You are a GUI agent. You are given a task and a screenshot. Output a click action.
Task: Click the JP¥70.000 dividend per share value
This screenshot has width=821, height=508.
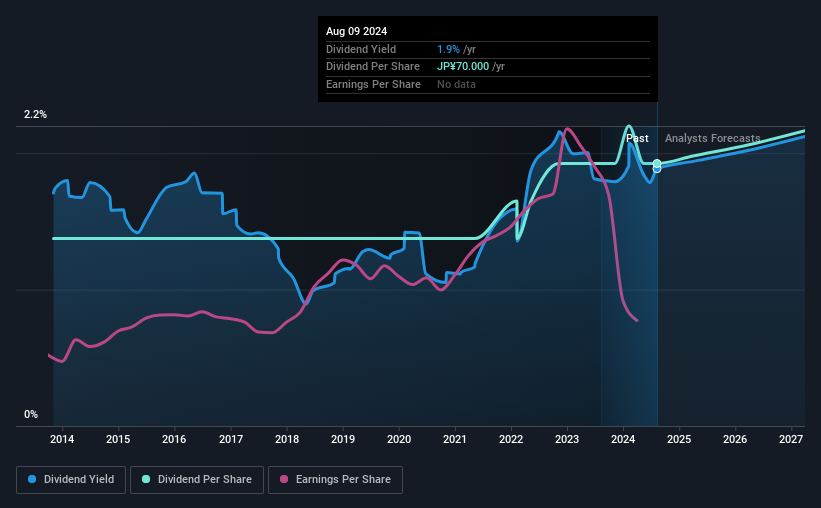tap(463, 67)
